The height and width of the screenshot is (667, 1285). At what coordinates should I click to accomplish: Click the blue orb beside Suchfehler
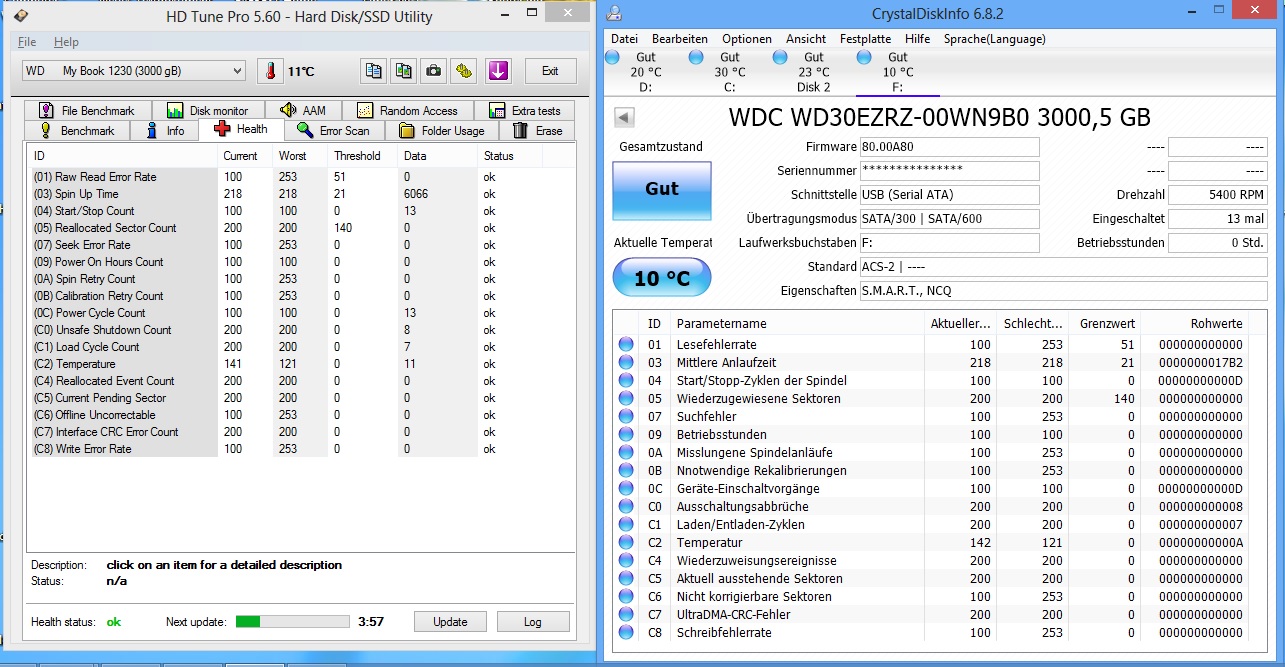coord(626,416)
